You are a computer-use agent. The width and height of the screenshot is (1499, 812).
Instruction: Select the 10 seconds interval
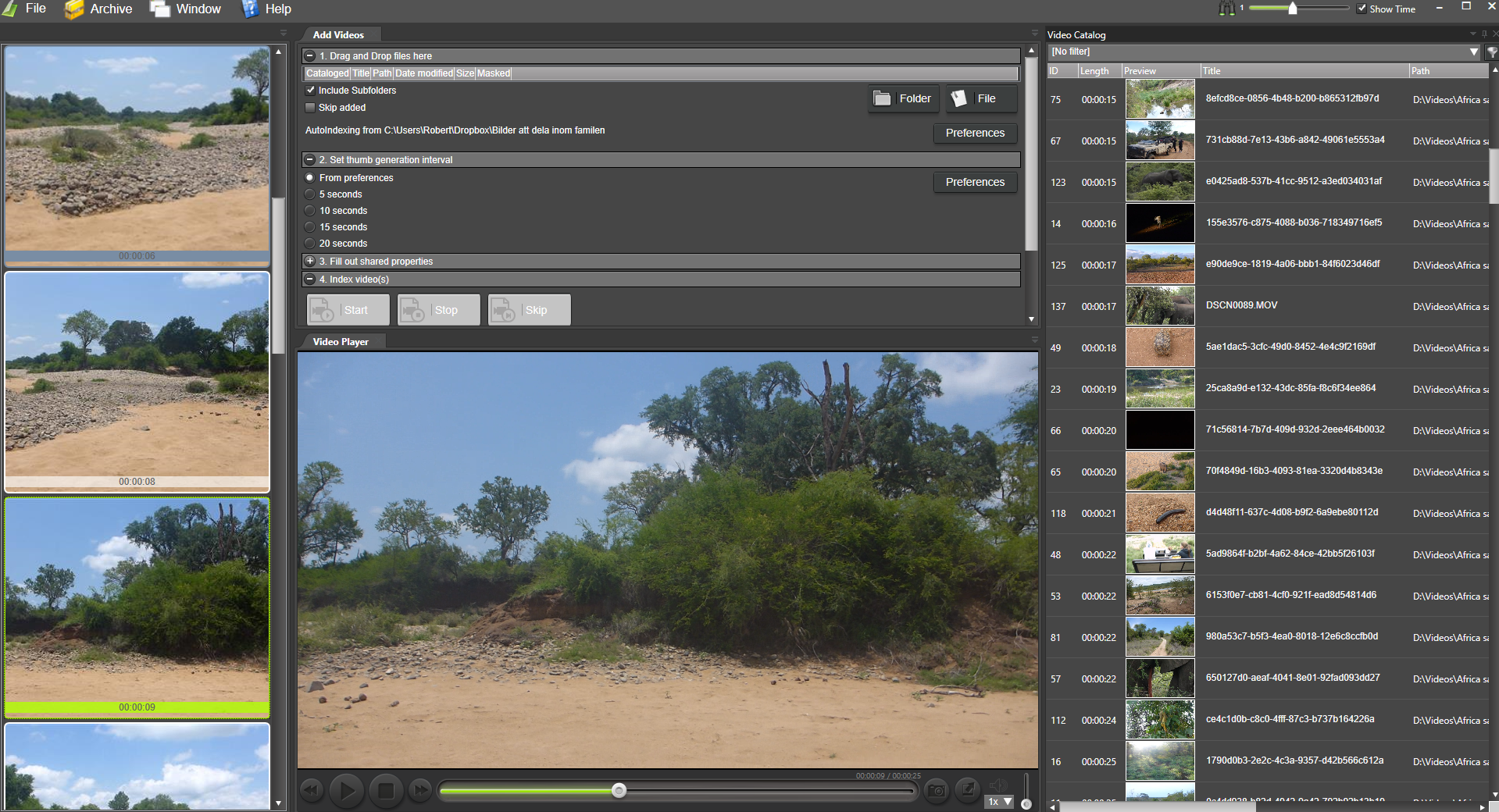tap(310, 210)
